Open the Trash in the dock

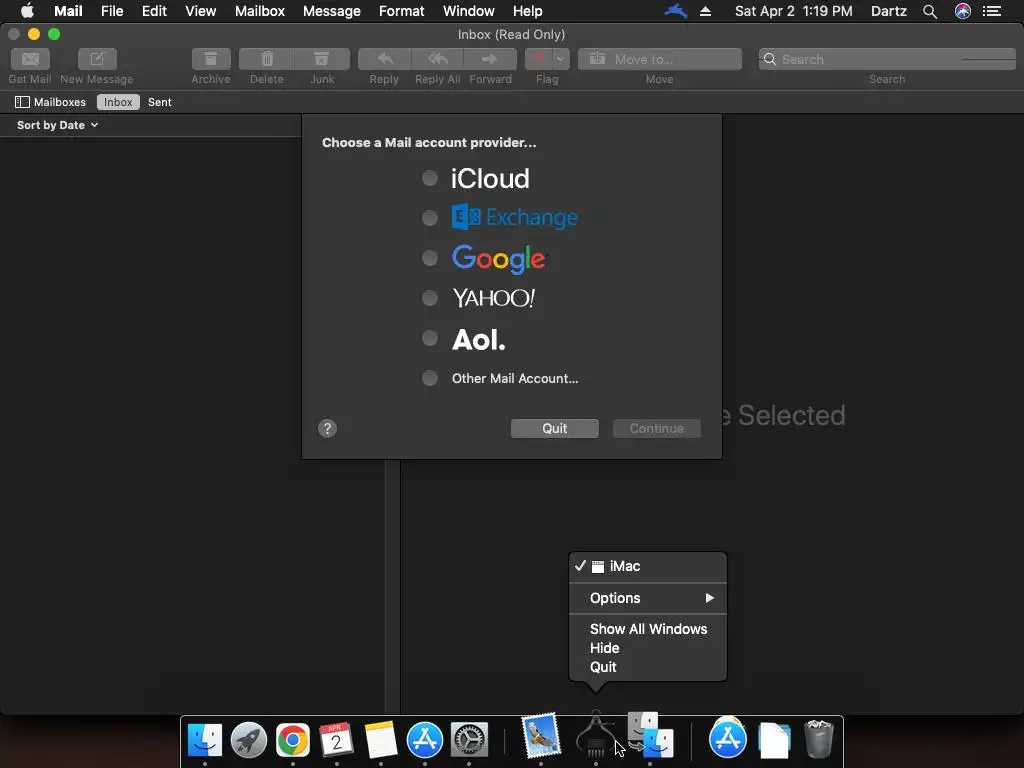tap(818, 739)
